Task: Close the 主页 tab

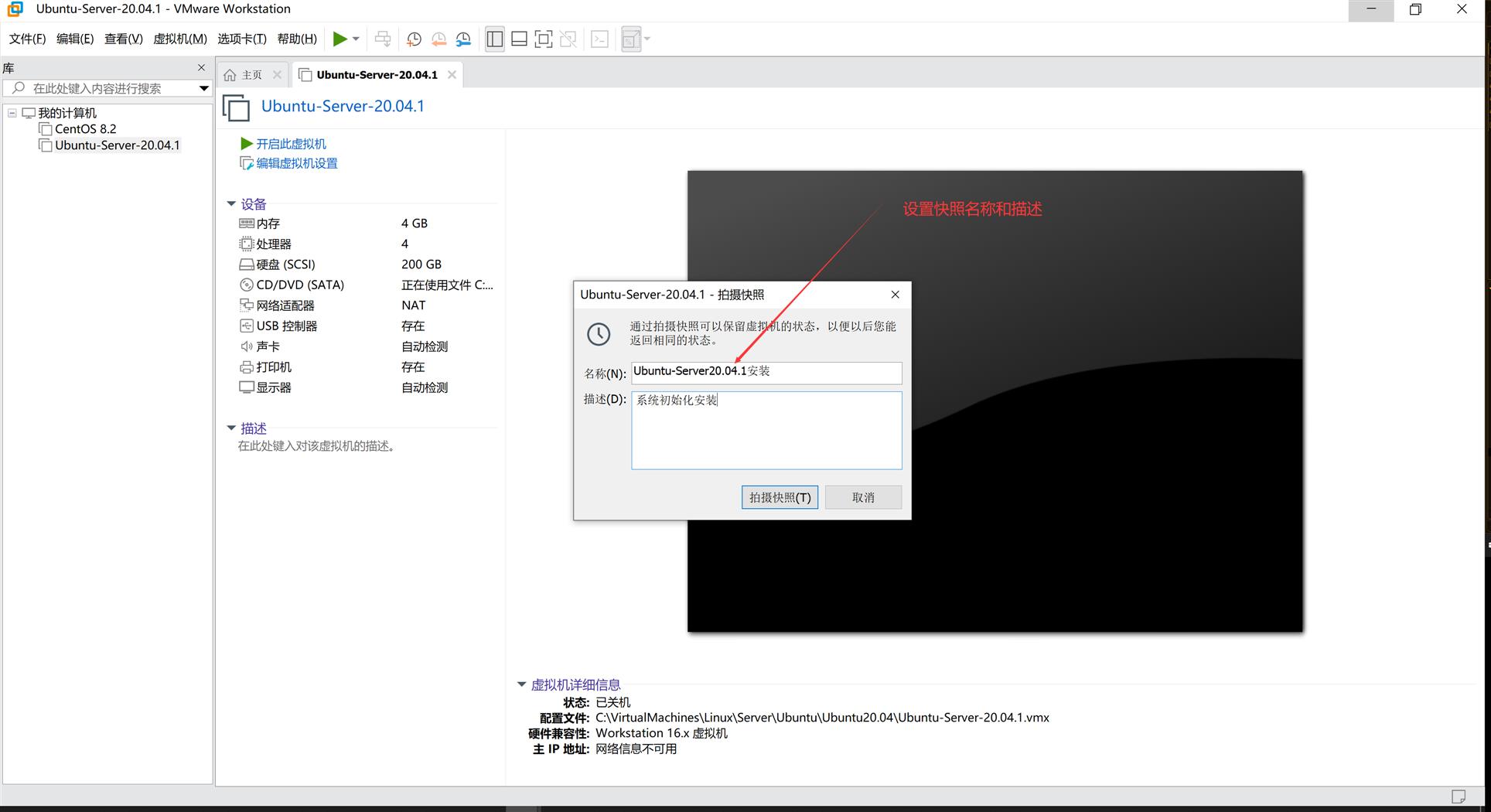Action: (277, 74)
